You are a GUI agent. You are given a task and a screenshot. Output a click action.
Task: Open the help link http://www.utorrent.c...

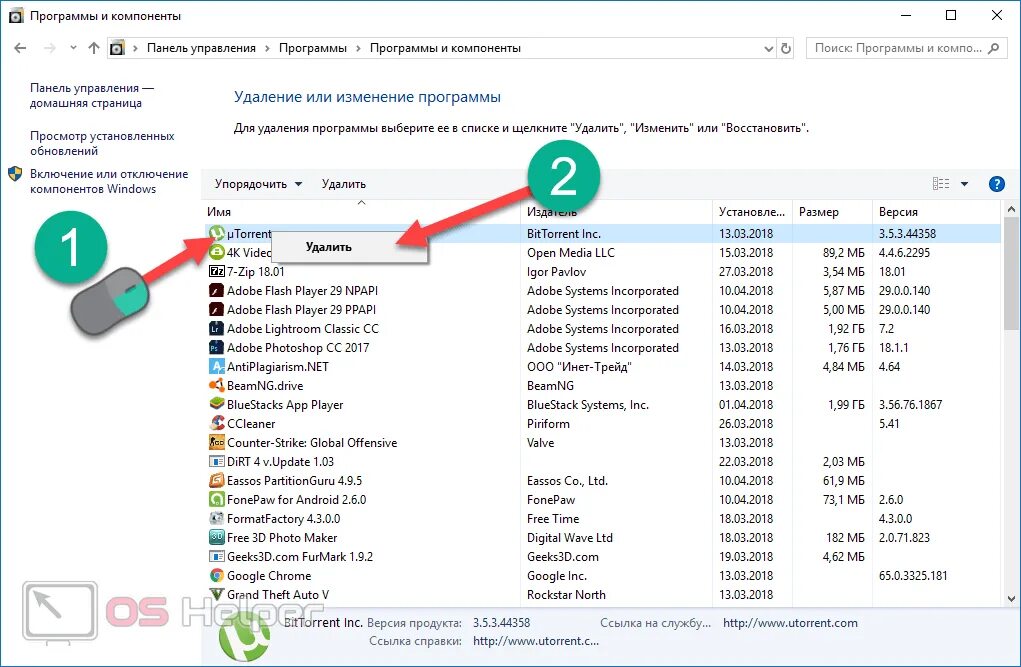click(x=536, y=641)
